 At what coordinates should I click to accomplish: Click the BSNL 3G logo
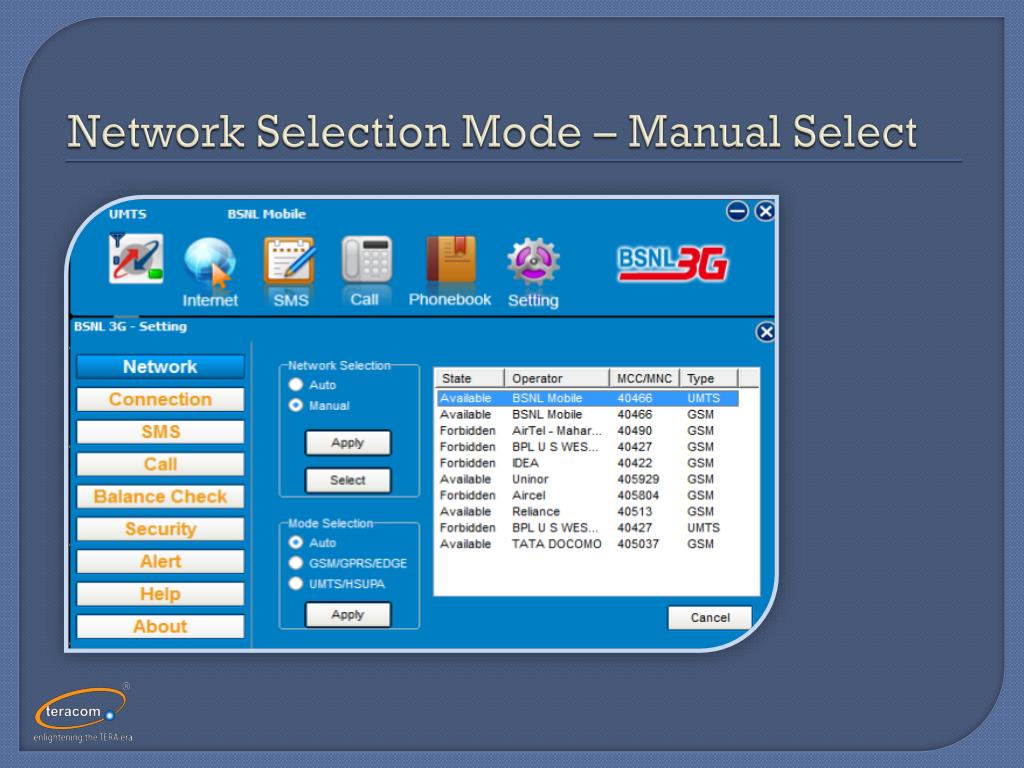pyautogui.click(x=673, y=263)
